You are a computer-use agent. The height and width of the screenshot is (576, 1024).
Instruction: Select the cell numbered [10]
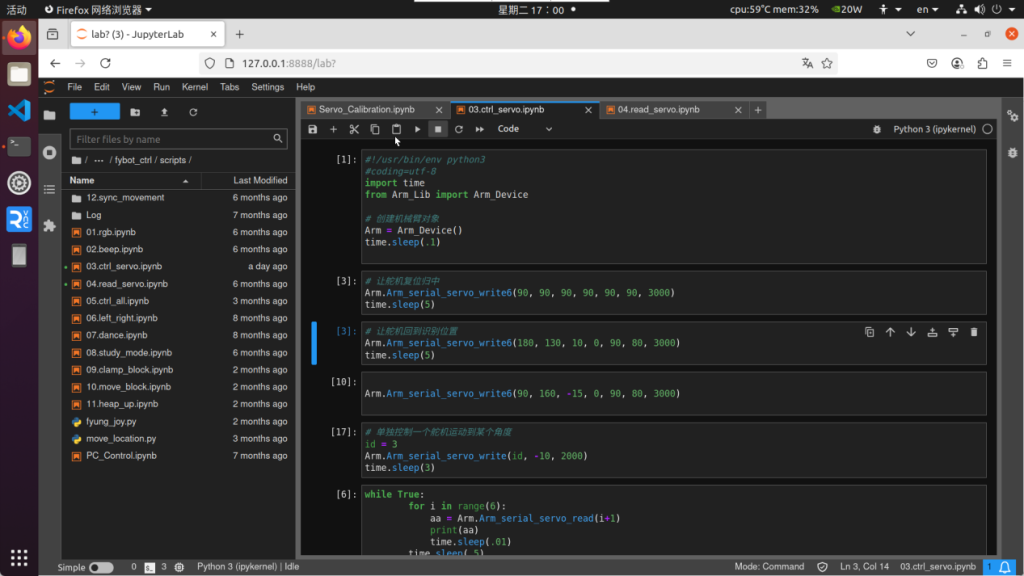tap(673, 394)
